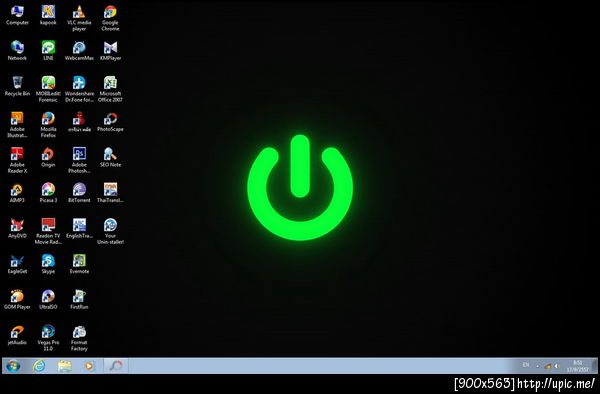Image resolution: width=600 pixels, height=394 pixels.
Task: Open Wondershare Dr.Fone shortcut
Action: (79, 90)
